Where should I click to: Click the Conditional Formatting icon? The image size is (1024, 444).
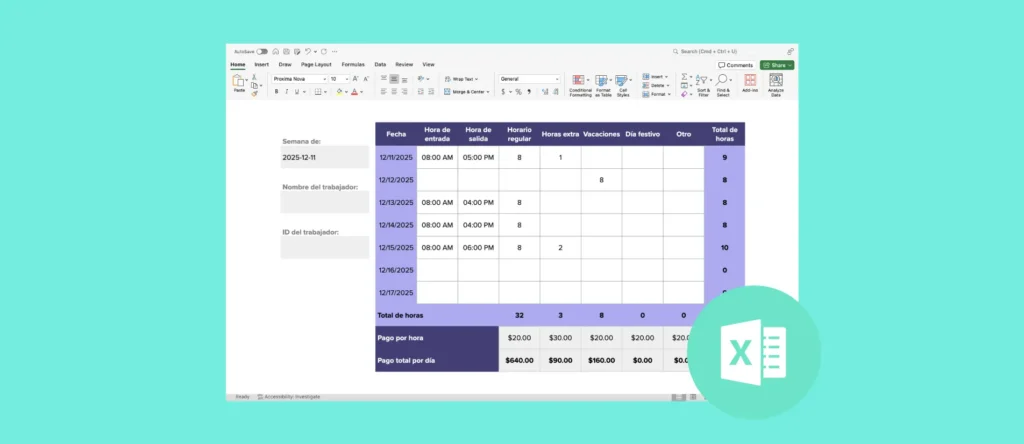[x=580, y=81]
